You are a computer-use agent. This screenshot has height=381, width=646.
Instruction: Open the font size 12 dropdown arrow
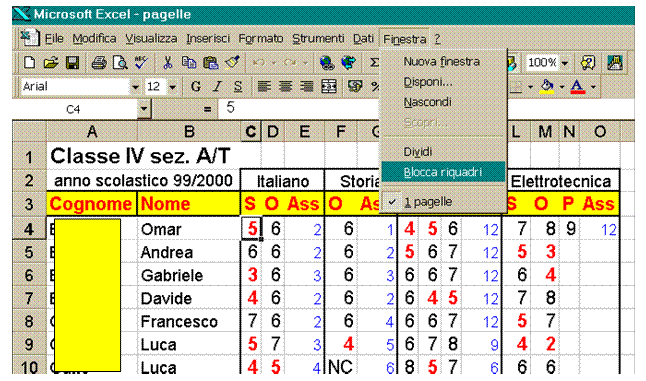tap(173, 87)
